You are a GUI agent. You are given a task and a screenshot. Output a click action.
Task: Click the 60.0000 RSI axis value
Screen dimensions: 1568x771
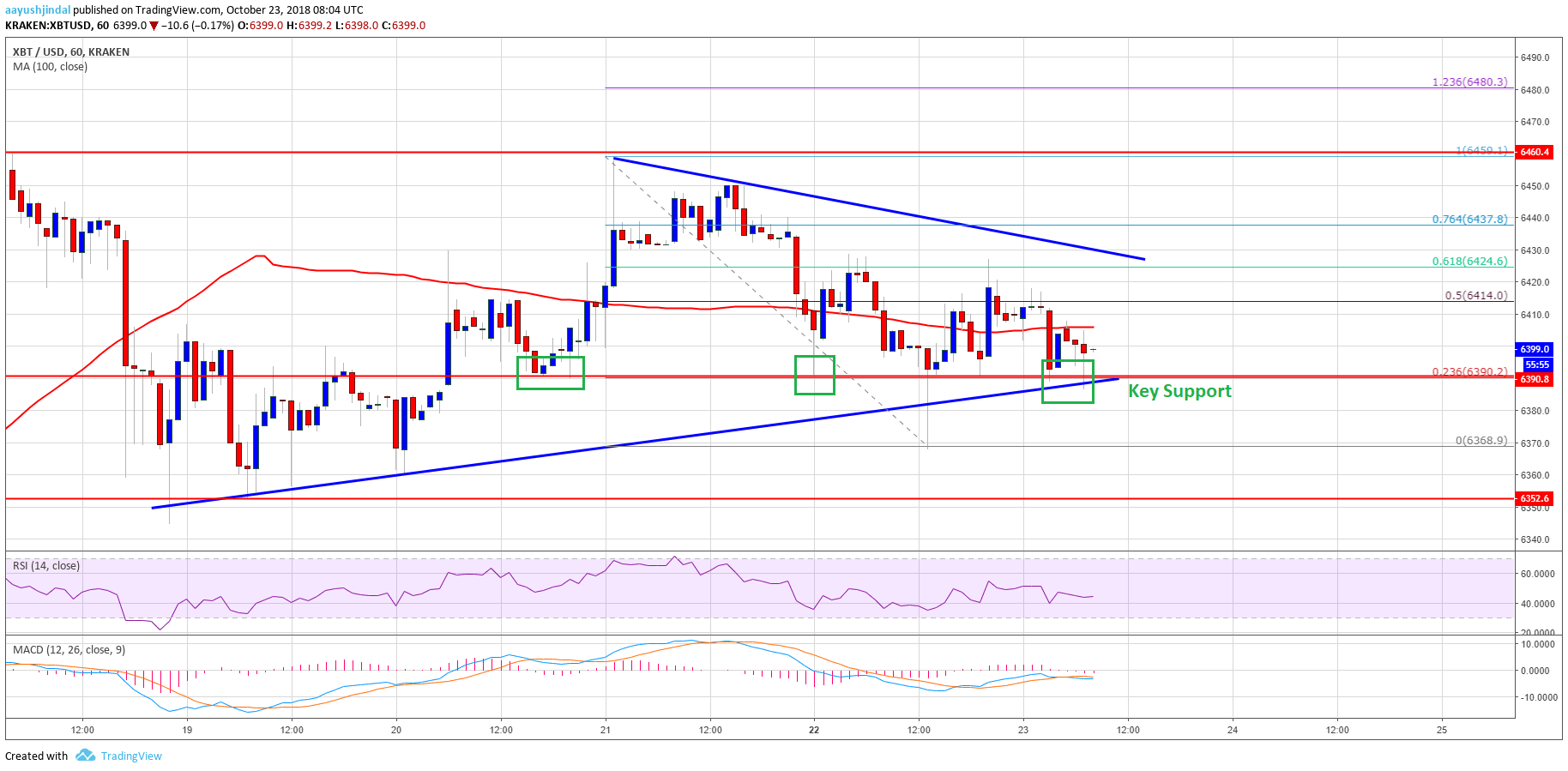tap(1537, 574)
